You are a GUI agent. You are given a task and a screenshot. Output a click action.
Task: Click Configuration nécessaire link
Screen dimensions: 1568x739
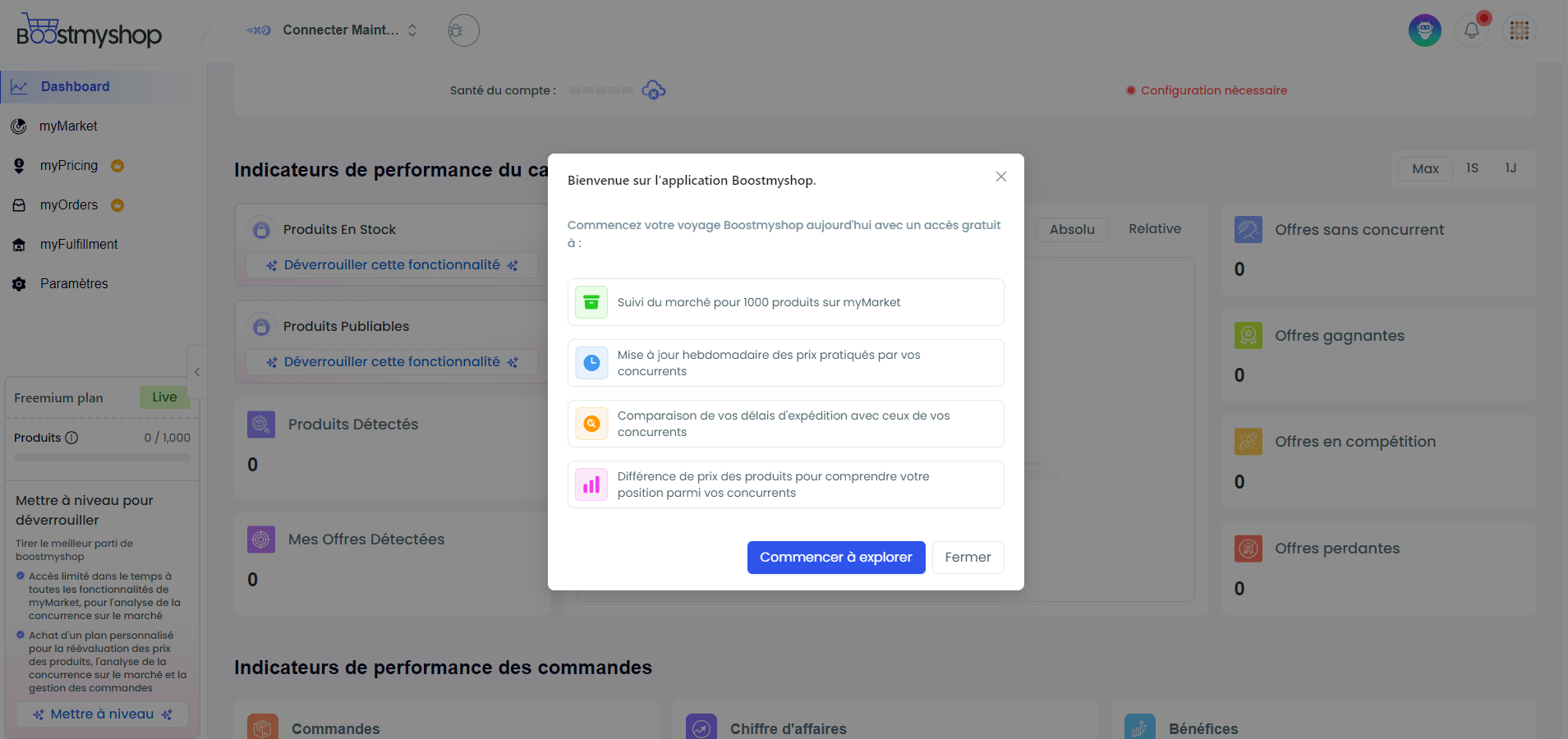click(x=1213, y=90)
